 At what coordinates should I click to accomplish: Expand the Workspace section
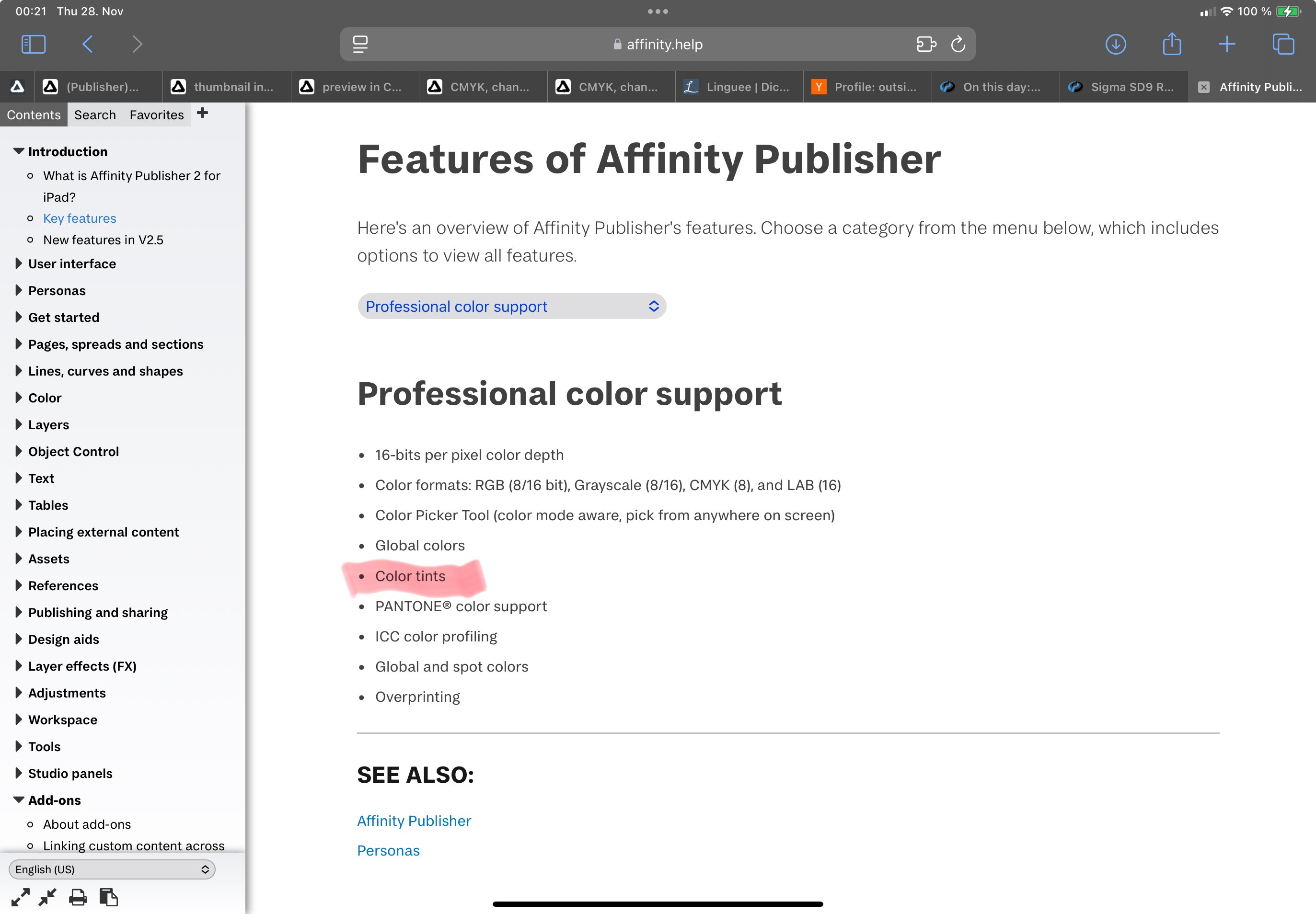point(18,720)
